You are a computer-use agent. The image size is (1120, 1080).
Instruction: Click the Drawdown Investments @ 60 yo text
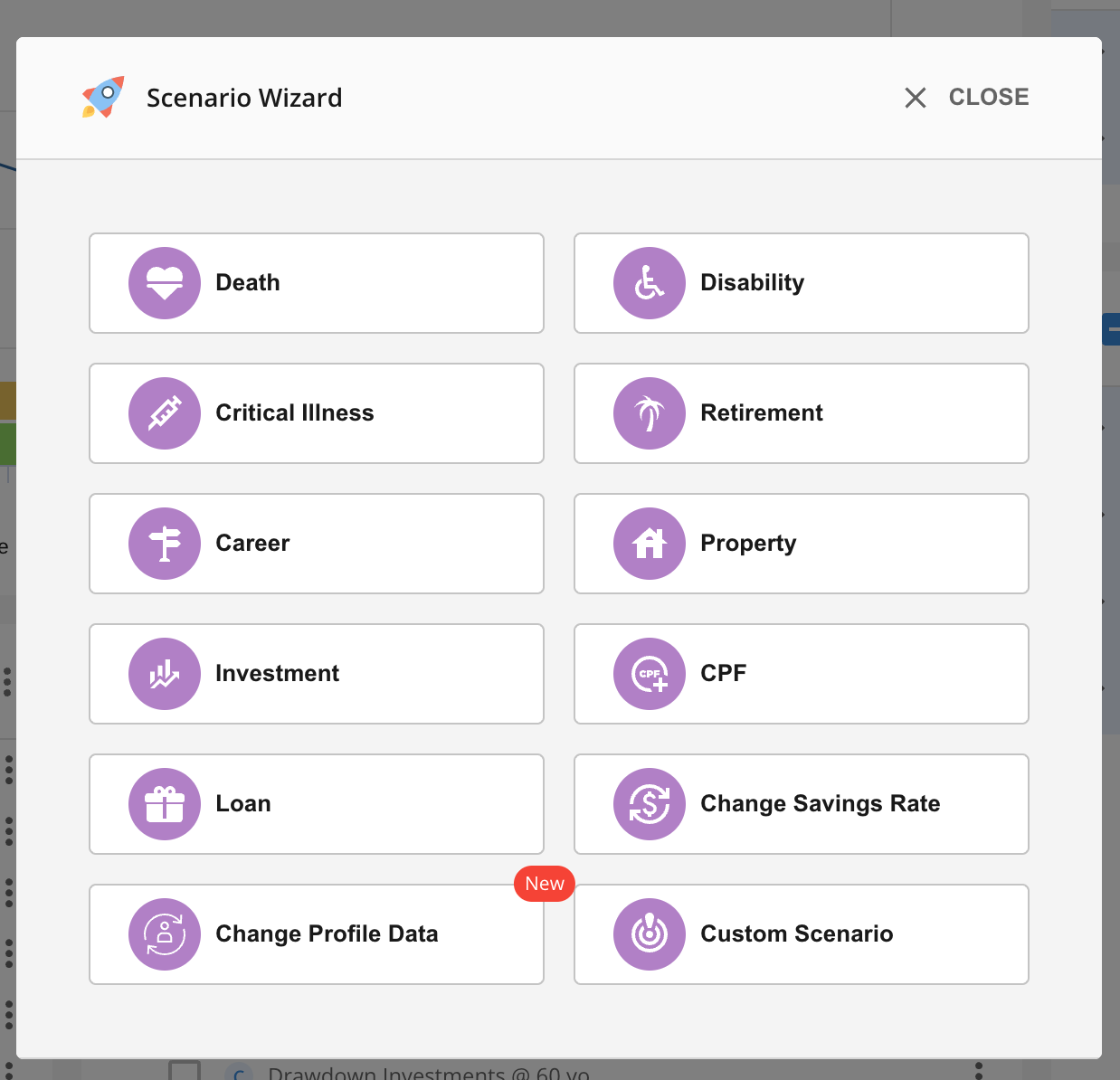429,1073
